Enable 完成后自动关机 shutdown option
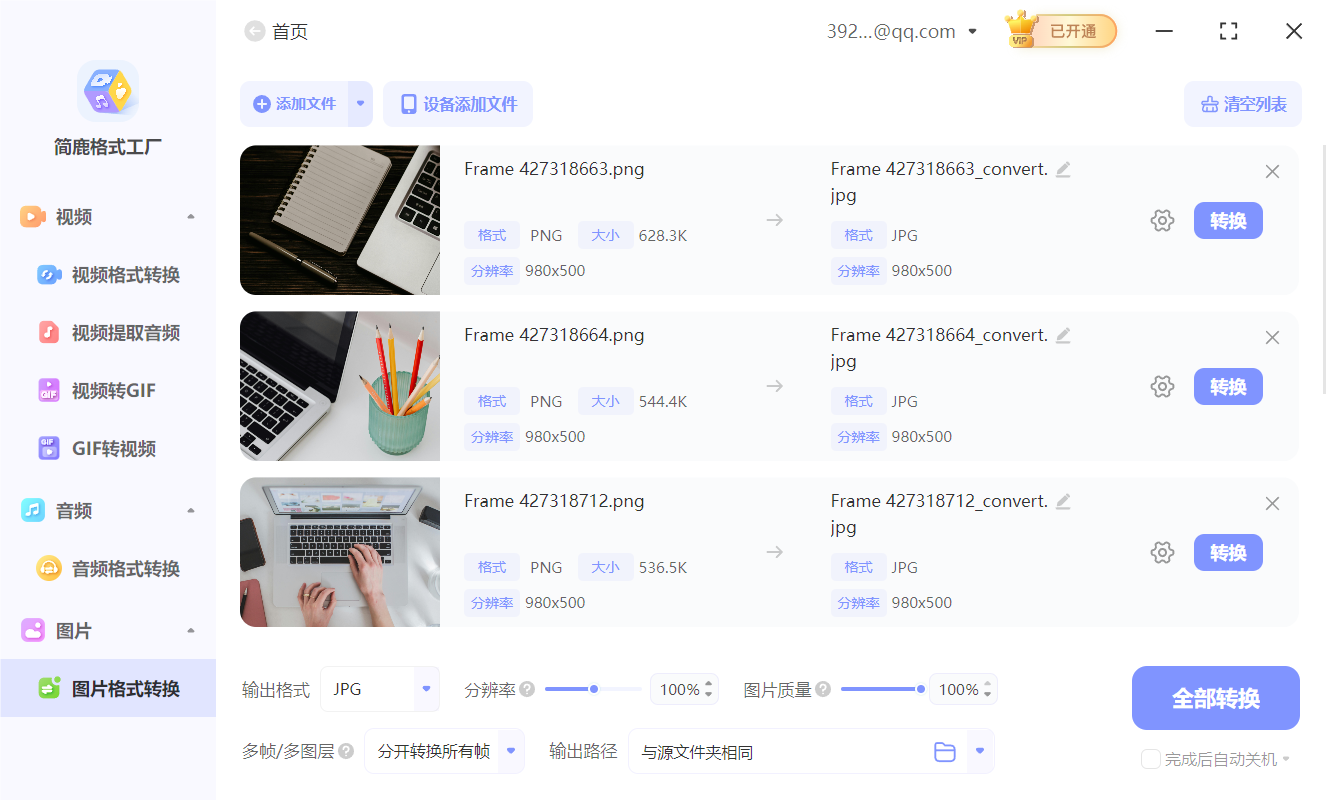Viewport: 1326px width, 800px height. (1150, 759)
